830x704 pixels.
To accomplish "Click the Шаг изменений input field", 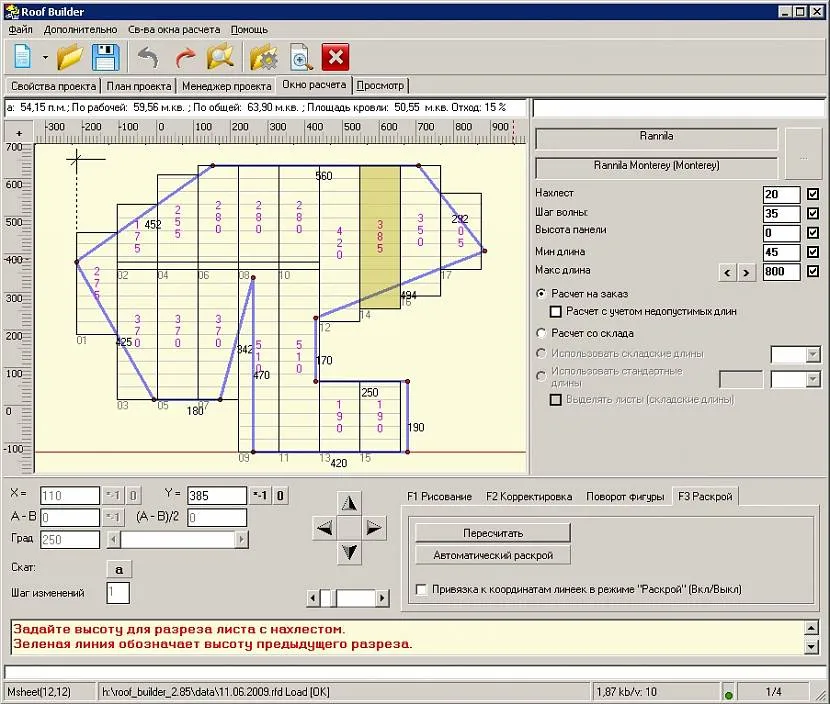I will 118,593.
